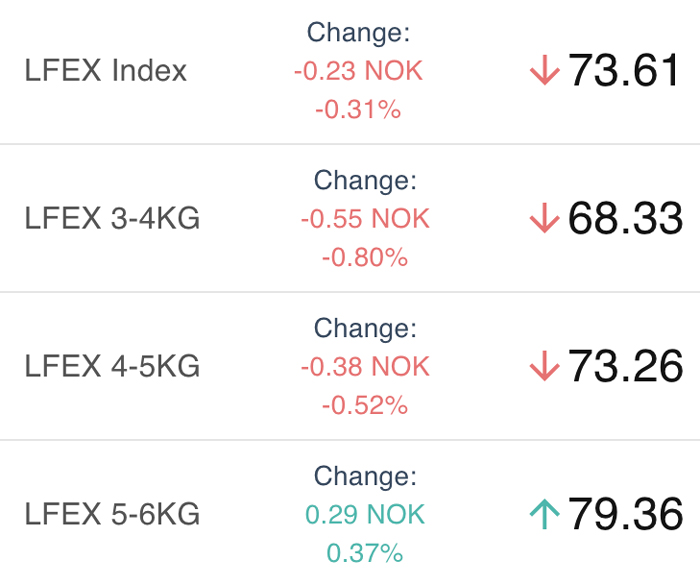Image resolution: width=700 pixels, height=585 pixels.
Task: Click the green up arrow beside 79.36
Action: point(545,514)
